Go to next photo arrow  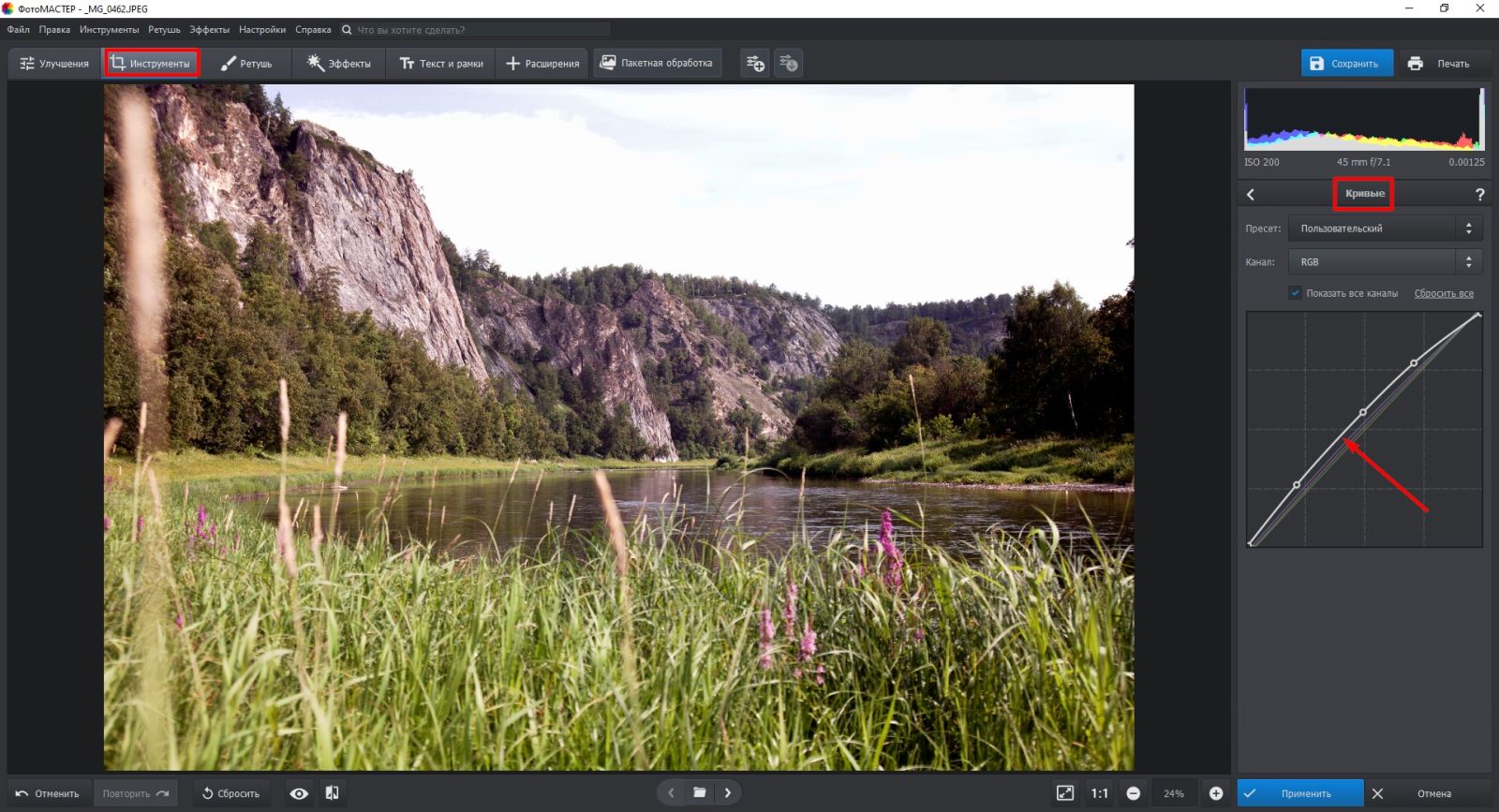[728, 792]
